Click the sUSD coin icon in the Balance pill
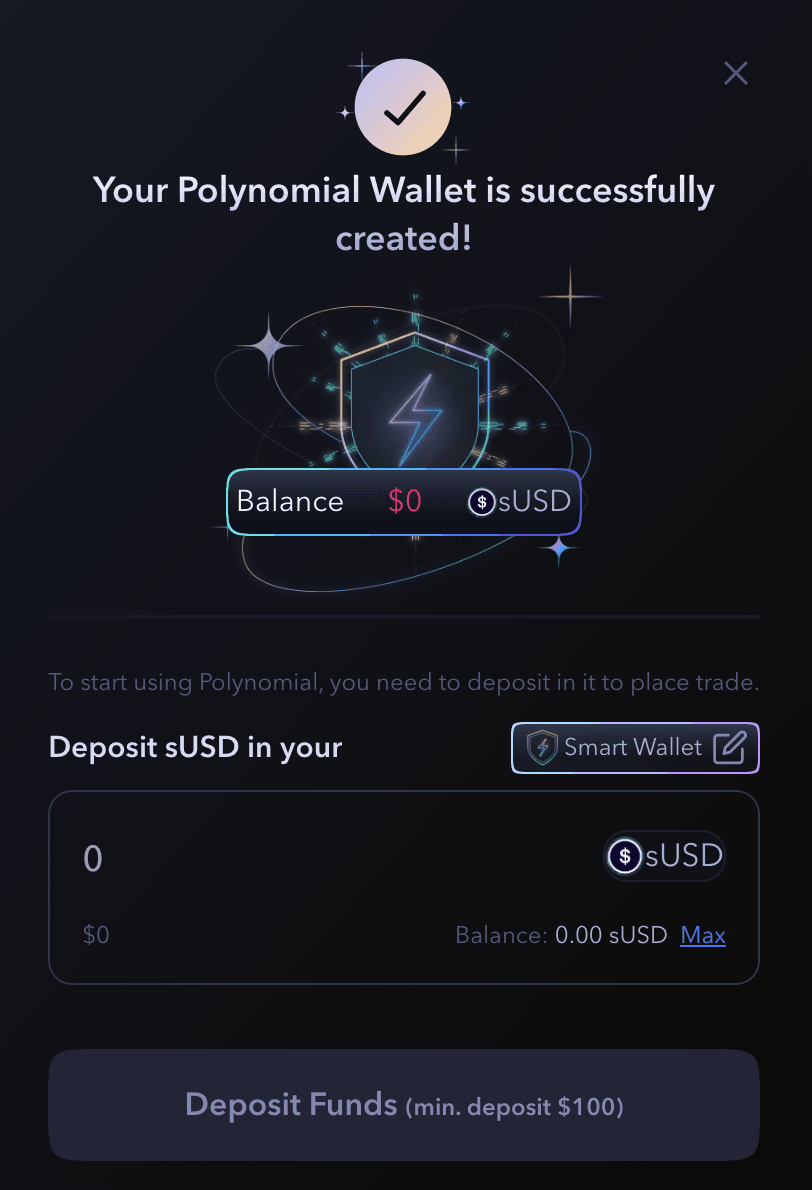The width and height of the screenshot is (812, 1190). coord(481,502)
